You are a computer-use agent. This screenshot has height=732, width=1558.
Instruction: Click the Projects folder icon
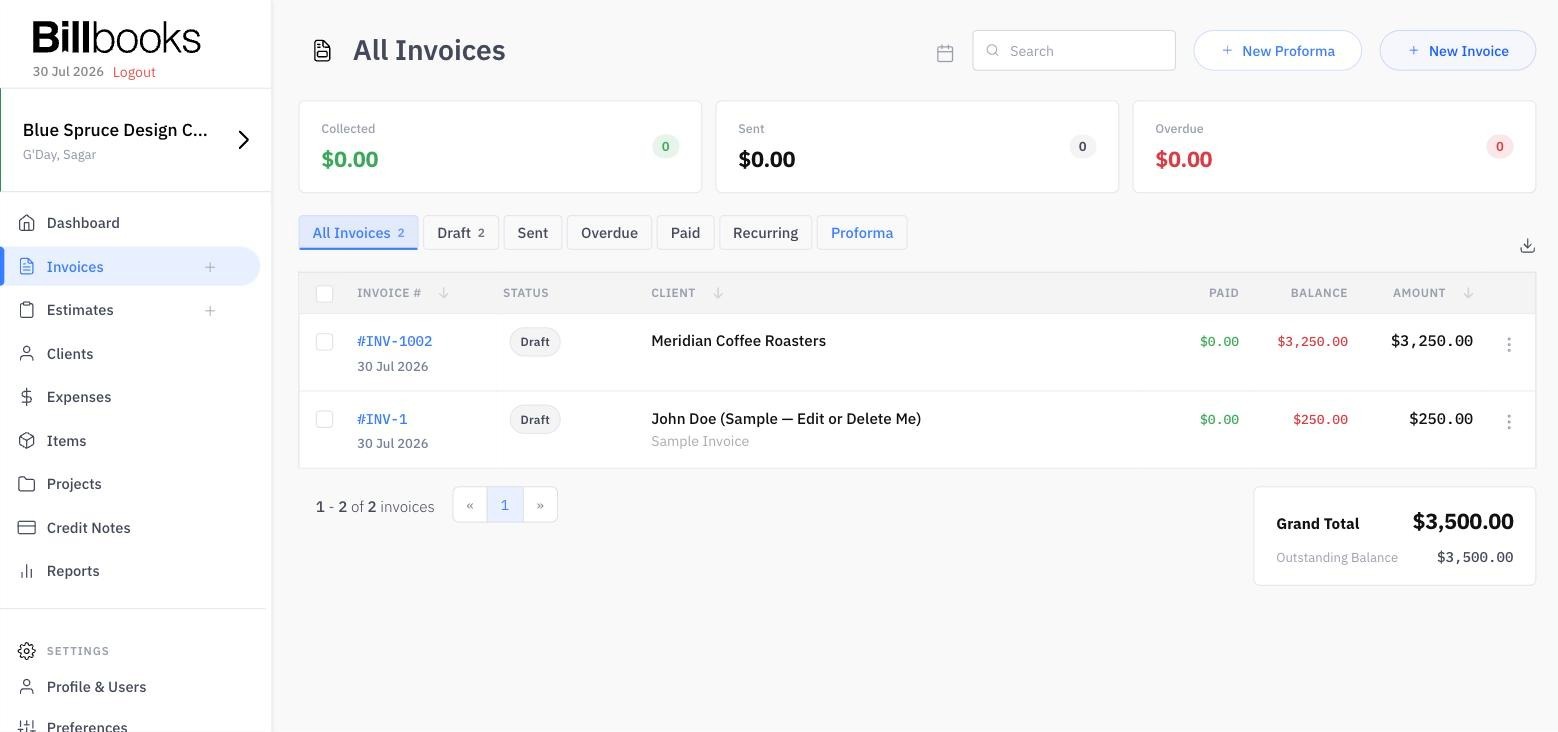tap(27, 484)
